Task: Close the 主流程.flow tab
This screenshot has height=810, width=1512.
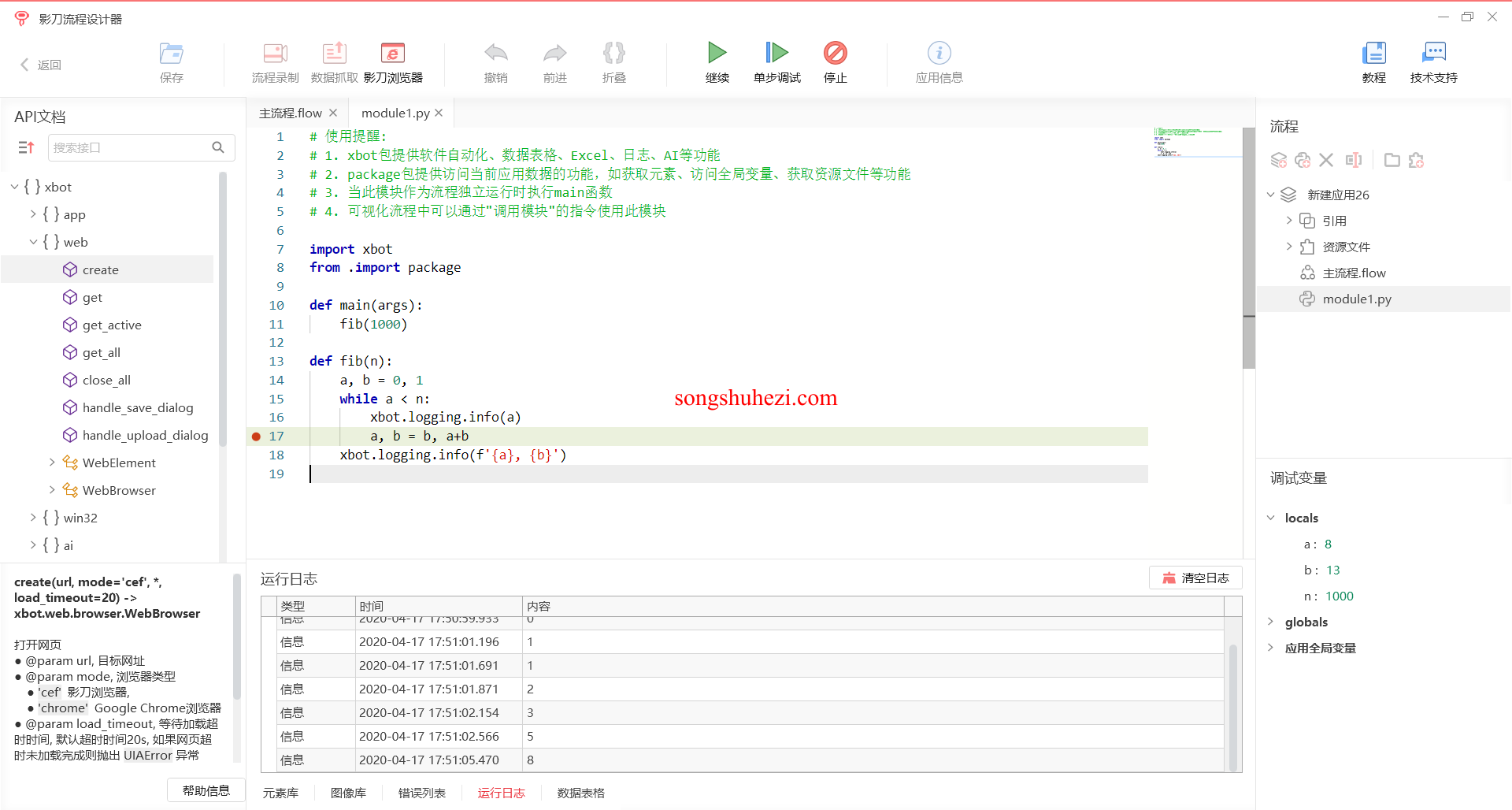Action: pyautogui.click(x=333, y=113)
